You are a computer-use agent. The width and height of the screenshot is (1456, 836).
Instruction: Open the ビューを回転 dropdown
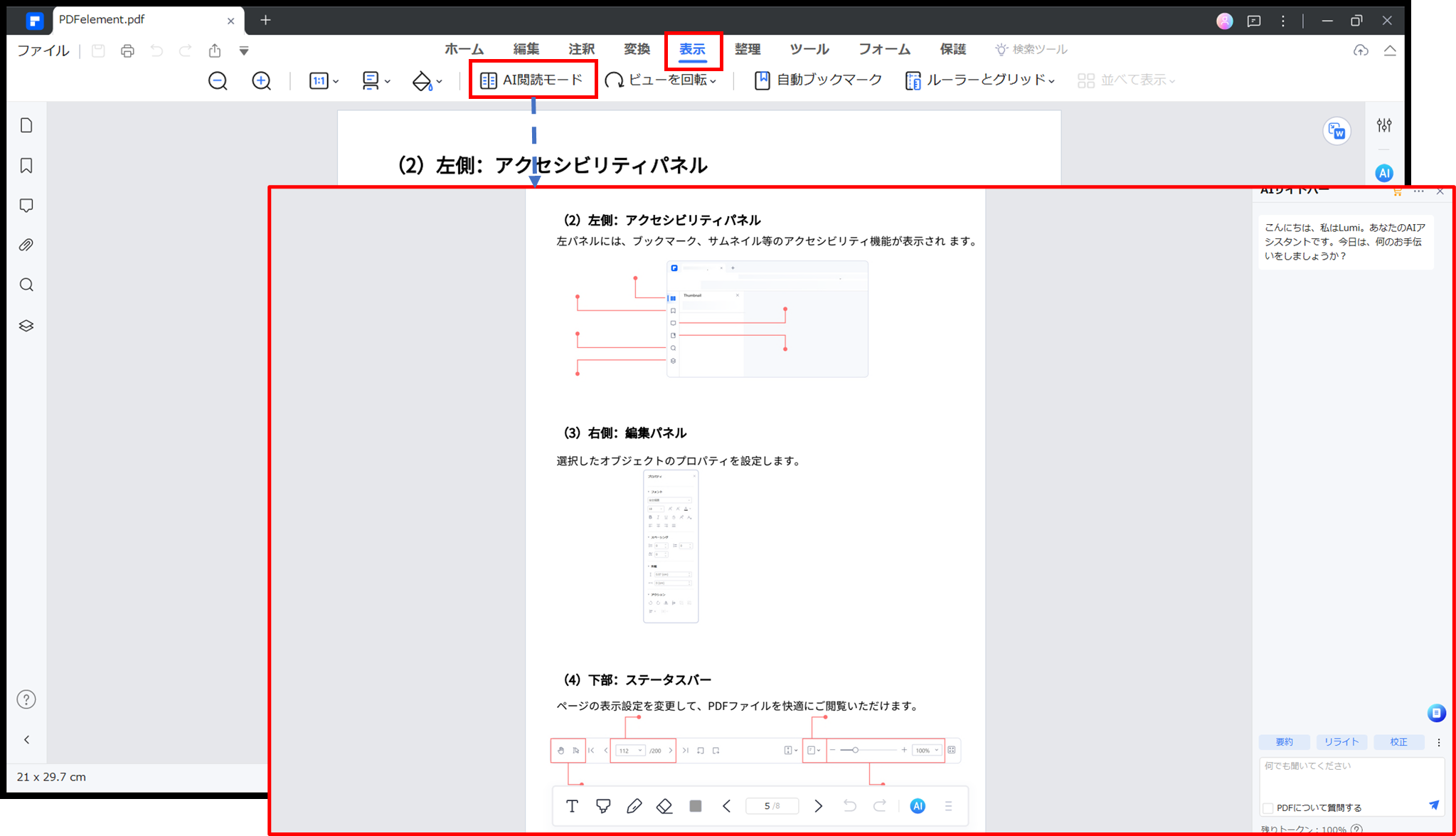(661, 80)
